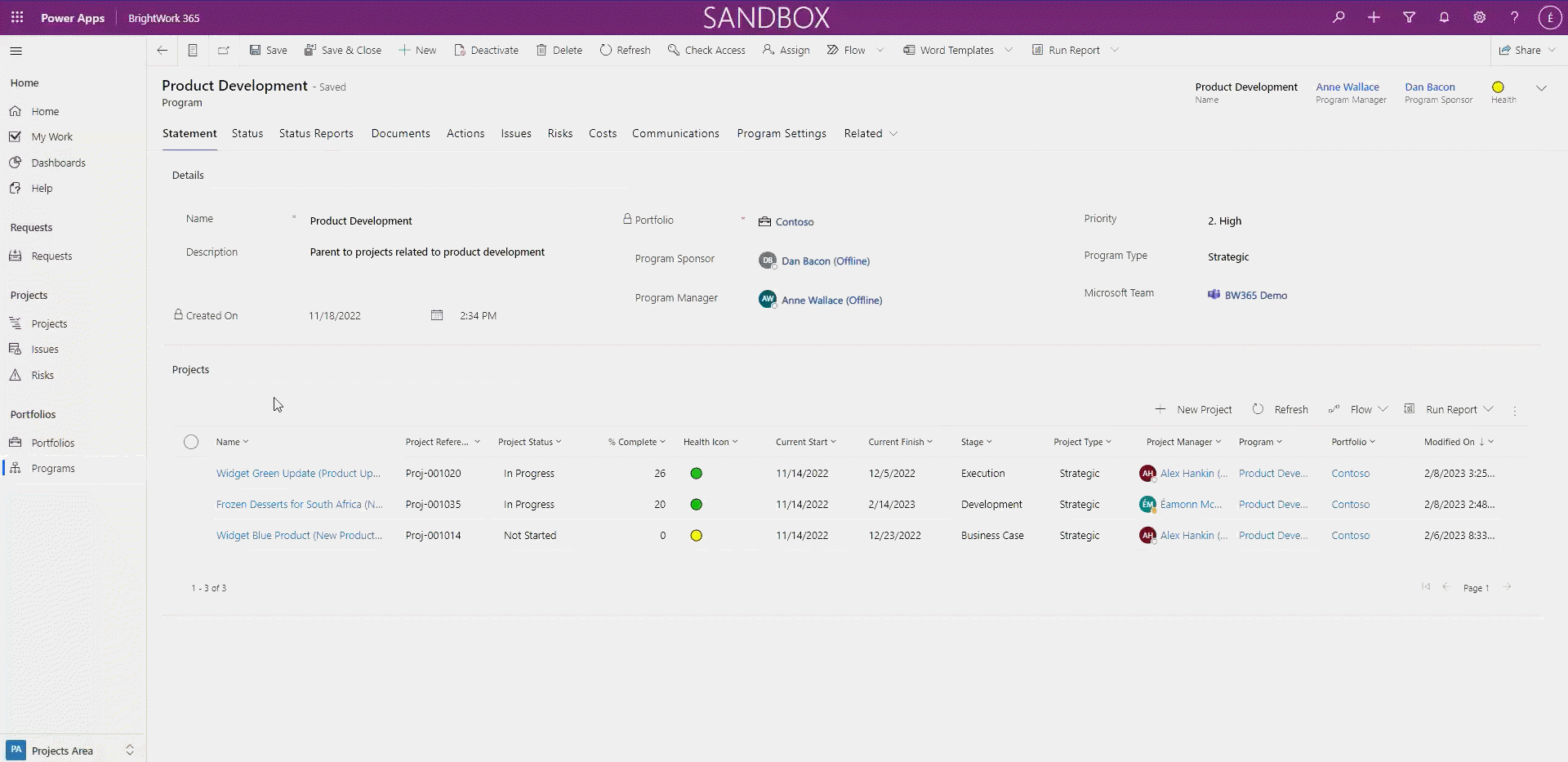Click New in the top command bar
This screenshot has width=1568, height=762.
pos(417,50)
